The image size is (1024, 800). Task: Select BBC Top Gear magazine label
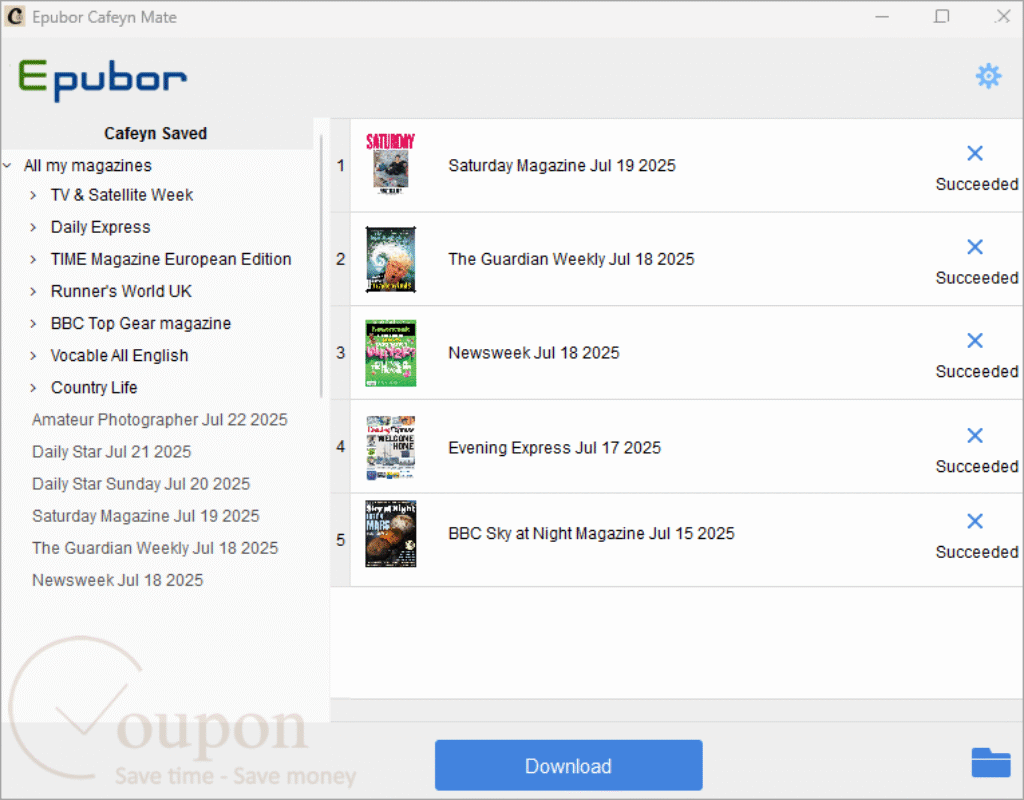click(141, 323)
